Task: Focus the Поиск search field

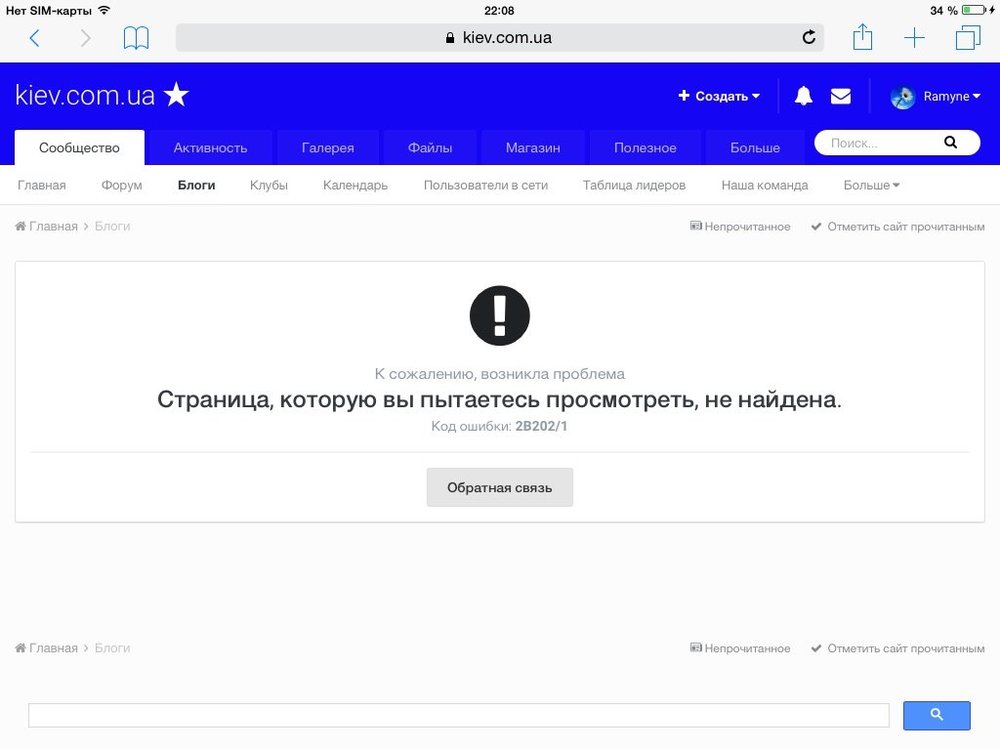Action: coord(880,143)
